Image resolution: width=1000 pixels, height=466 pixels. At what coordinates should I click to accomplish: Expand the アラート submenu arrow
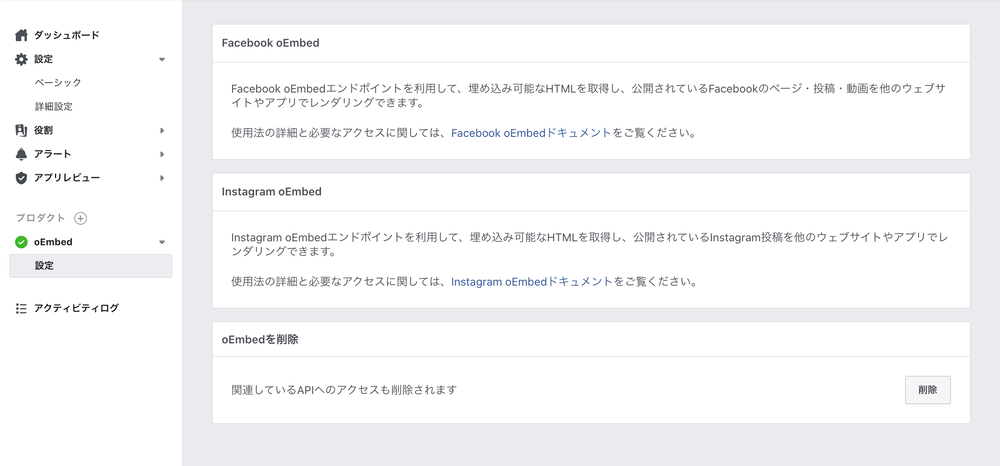(x=162, y=154)
